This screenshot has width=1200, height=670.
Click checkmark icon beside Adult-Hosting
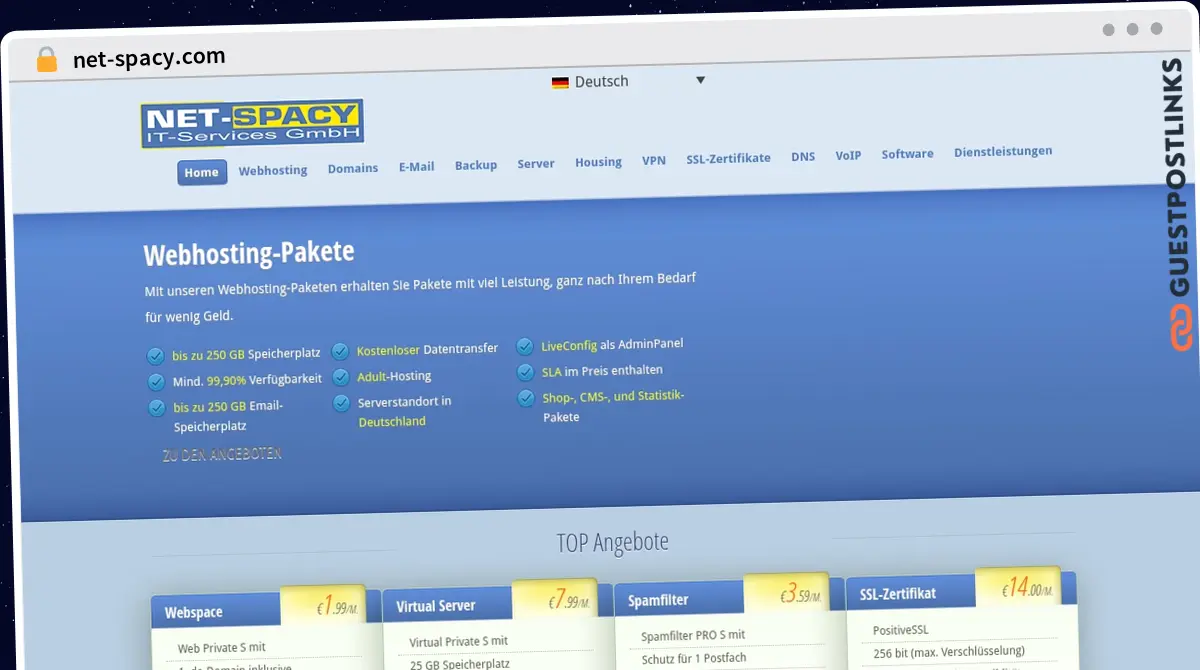[340, 377]
